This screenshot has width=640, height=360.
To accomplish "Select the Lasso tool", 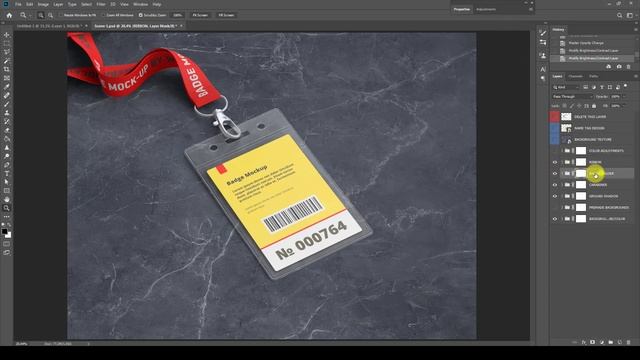I will point(7,52).
